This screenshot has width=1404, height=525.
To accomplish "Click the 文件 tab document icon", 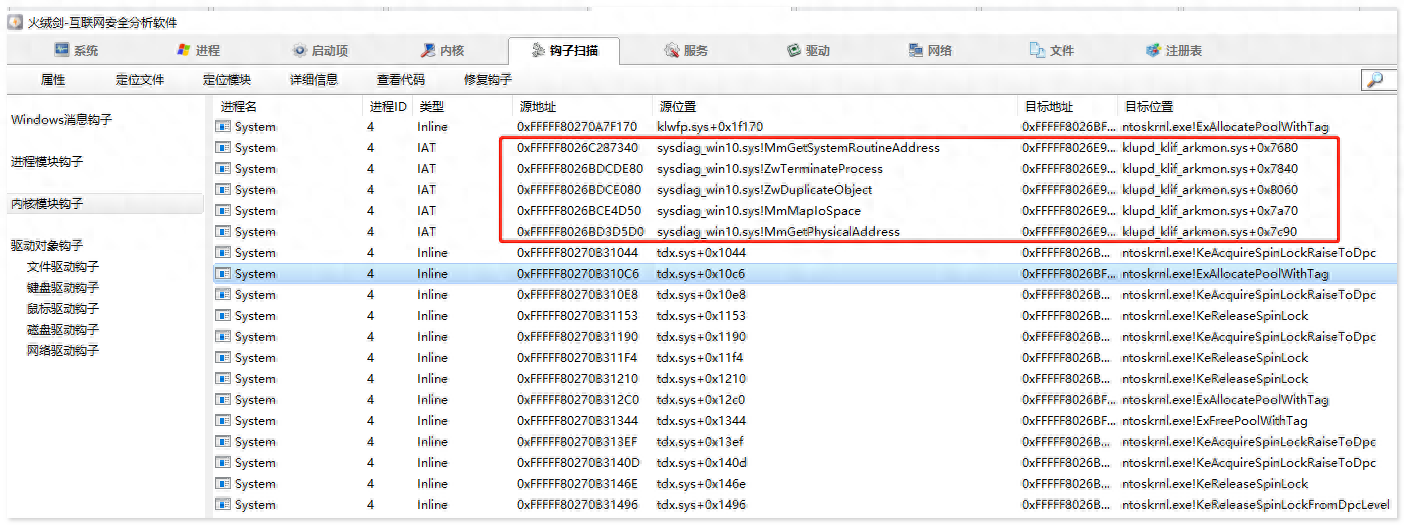I will click(1038, 50).
